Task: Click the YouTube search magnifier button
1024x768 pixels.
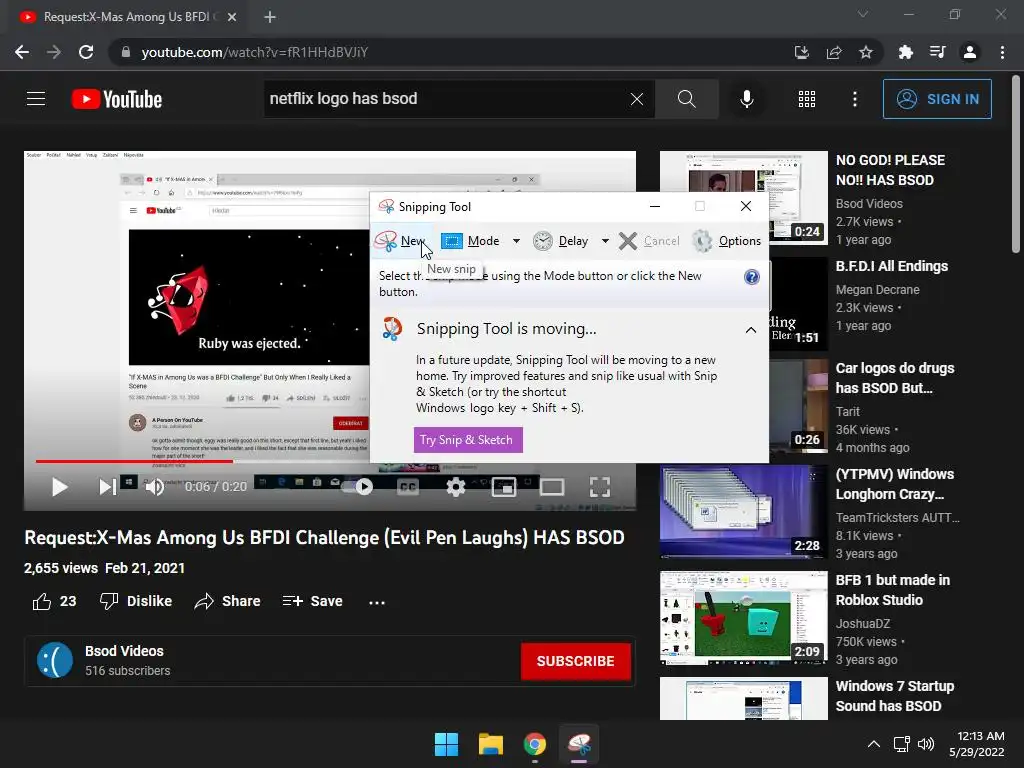Action: 686,99
